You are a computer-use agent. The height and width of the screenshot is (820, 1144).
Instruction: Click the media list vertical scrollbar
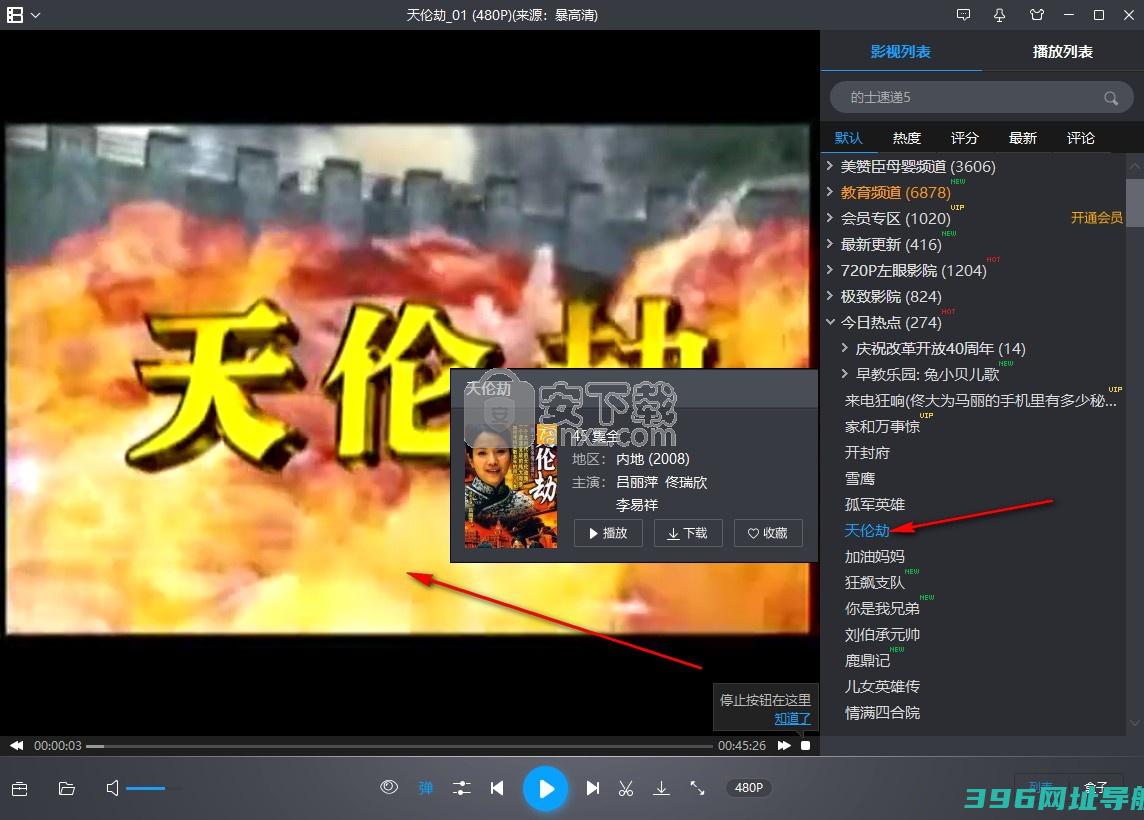point(1135,204)
